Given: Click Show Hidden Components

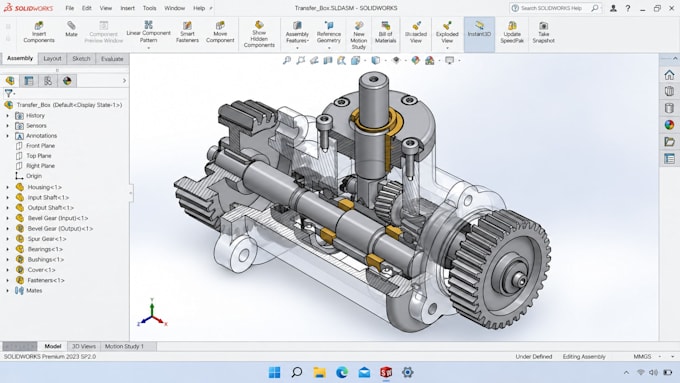Looking at the screenshot, I should coord(259,34).
